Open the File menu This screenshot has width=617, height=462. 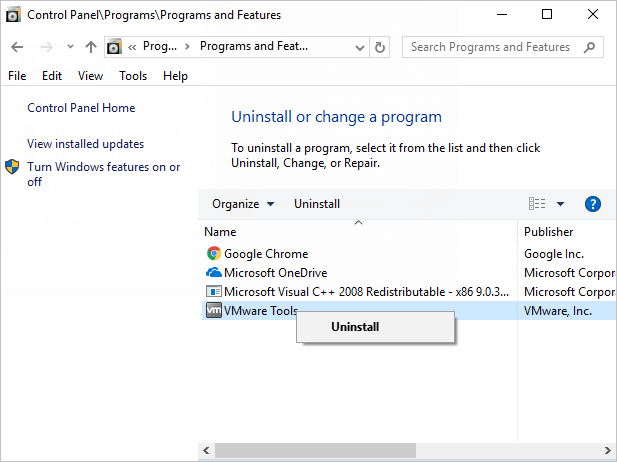17,76
